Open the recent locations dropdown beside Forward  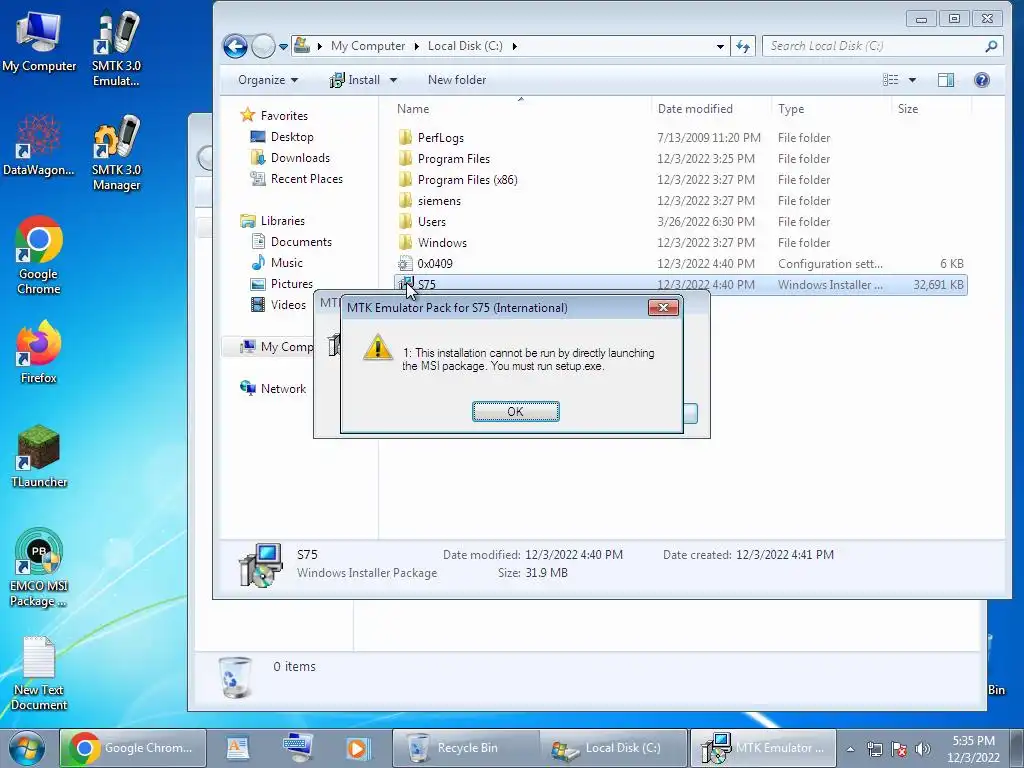click(x=283, y=46)
